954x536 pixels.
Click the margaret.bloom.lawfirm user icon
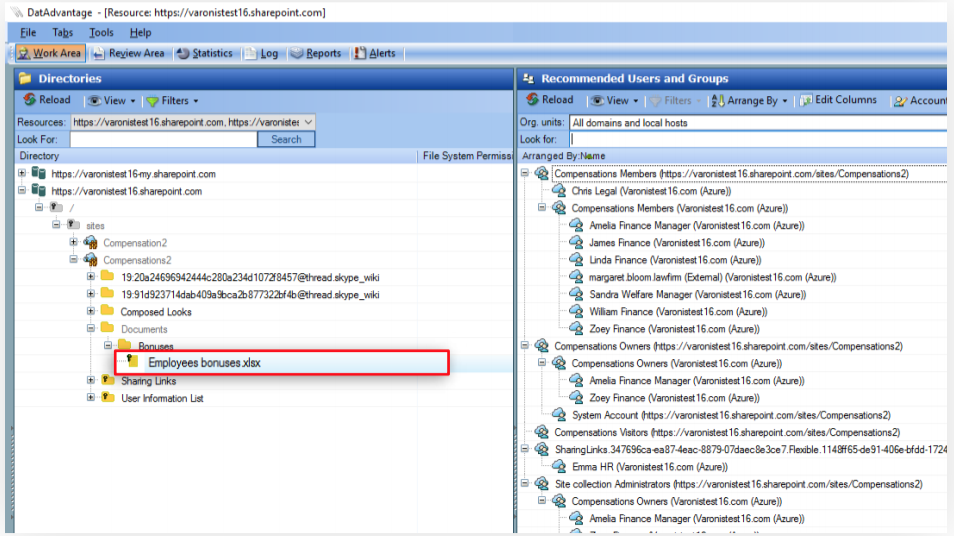(x=576, y=277)
